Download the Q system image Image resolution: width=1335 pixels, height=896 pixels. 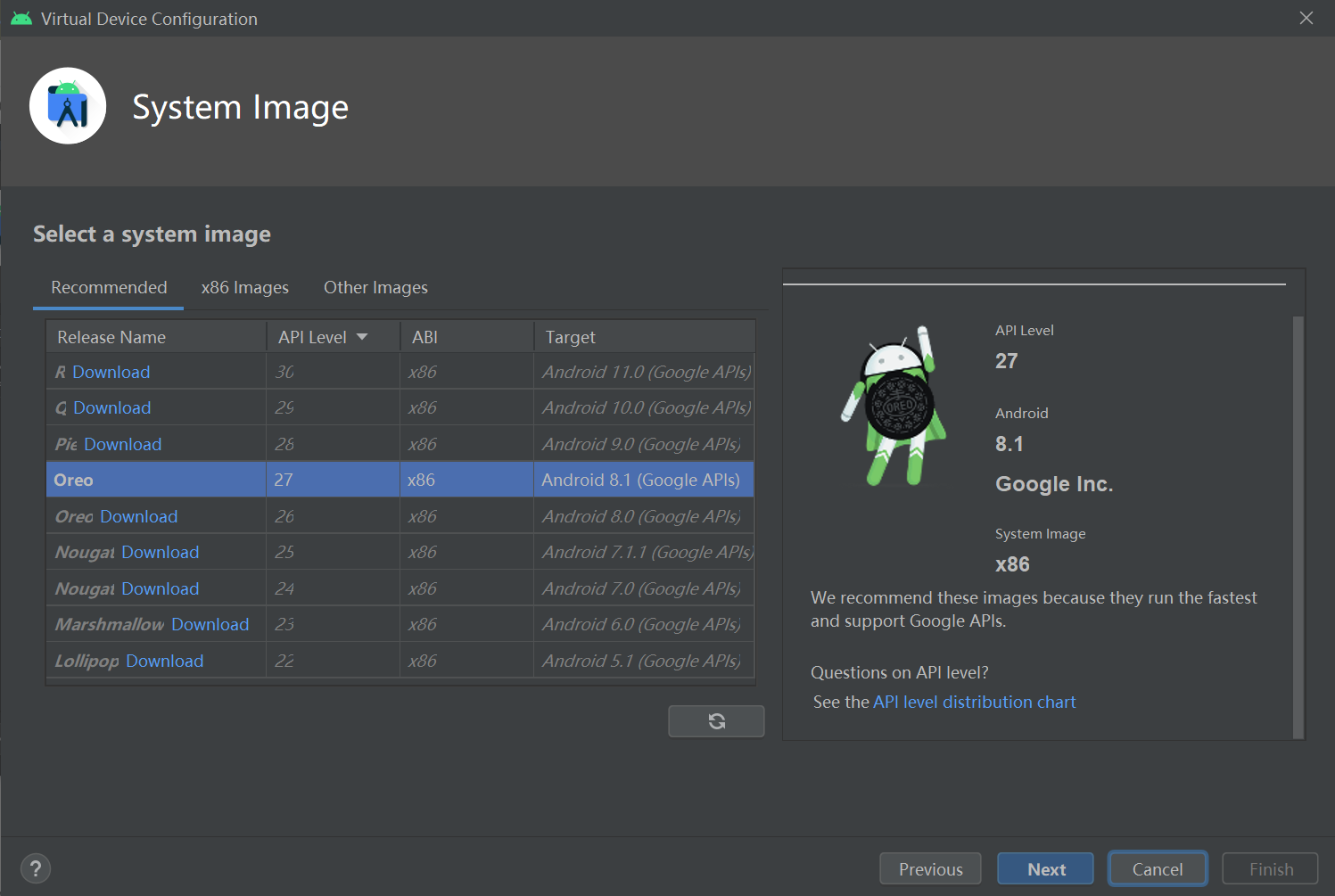112,407
